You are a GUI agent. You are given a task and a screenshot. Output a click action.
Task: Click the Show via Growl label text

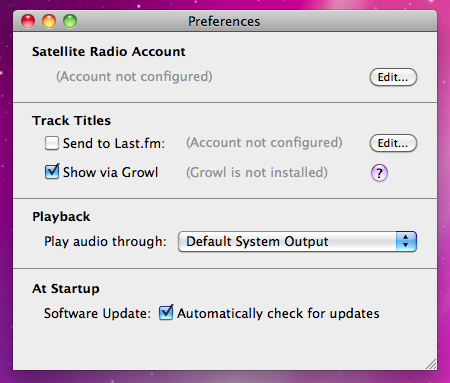point(110,172)
